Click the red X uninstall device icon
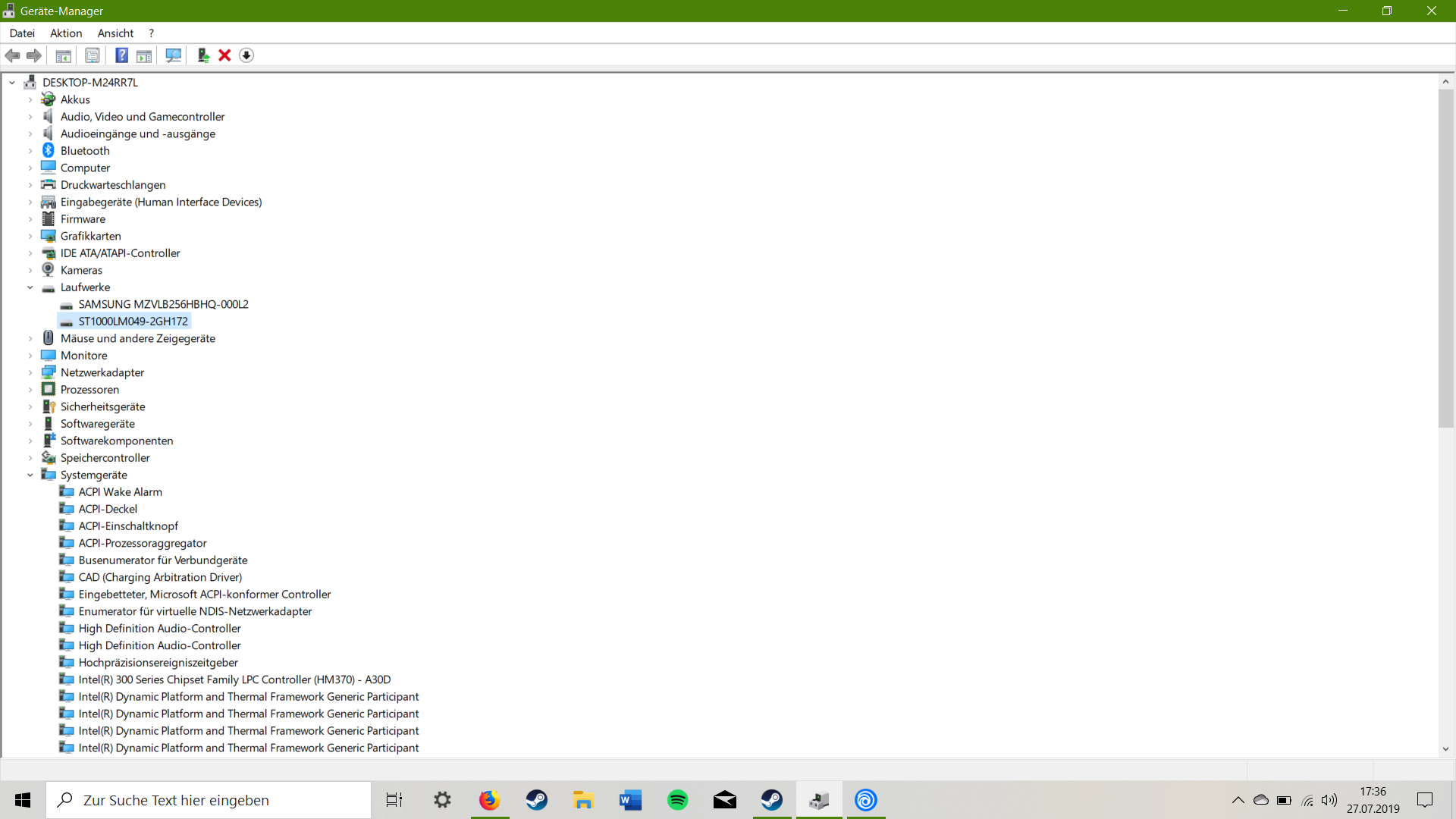This screenshot has width=1456, height=819. pyautogui.click(x=224, y=55)
